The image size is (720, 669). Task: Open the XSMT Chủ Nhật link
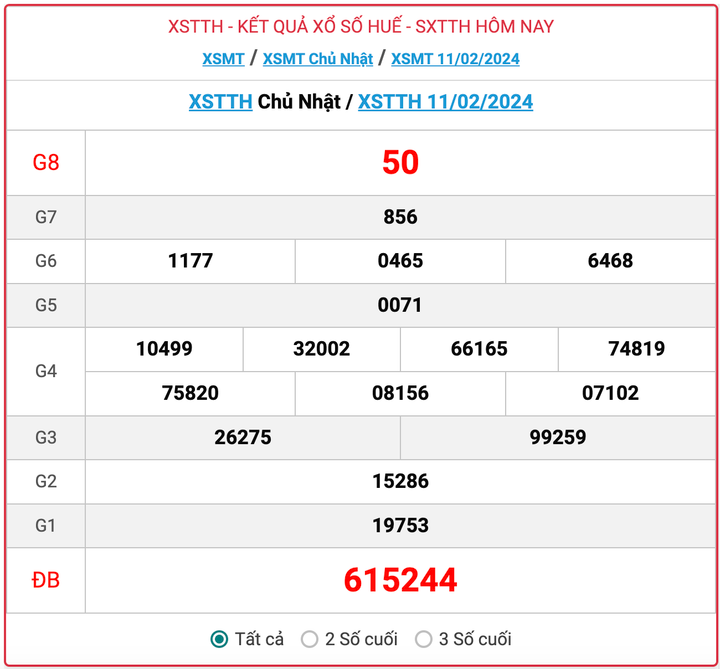(x=318, y=59)
